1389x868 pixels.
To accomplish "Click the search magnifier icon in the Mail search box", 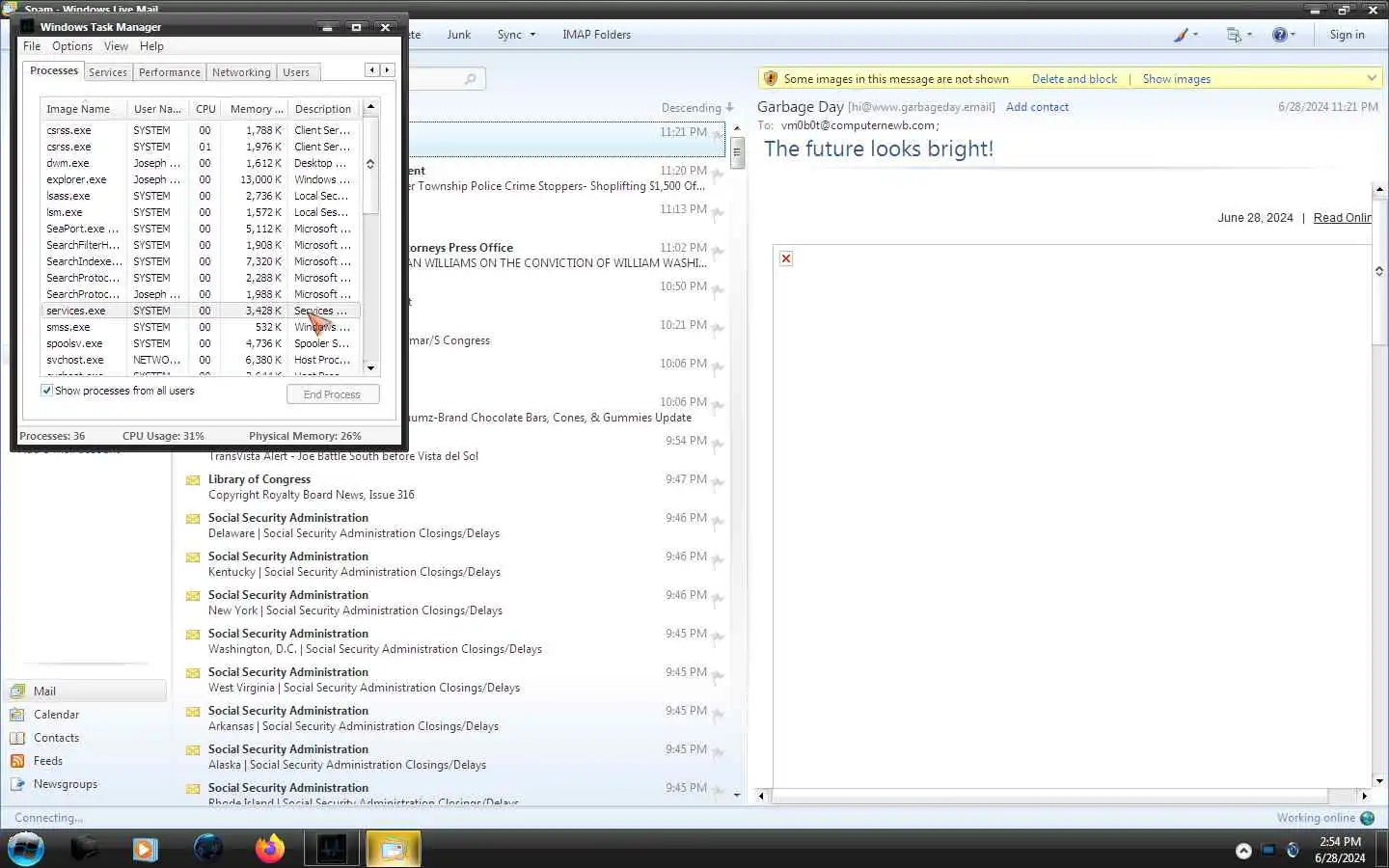I will coord(470,79).
